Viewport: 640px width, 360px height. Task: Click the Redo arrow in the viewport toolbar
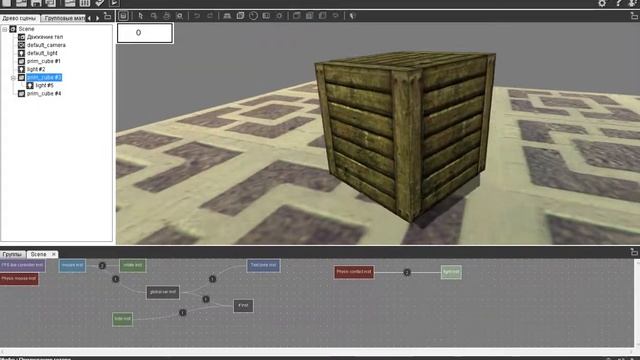pos(210,16)
